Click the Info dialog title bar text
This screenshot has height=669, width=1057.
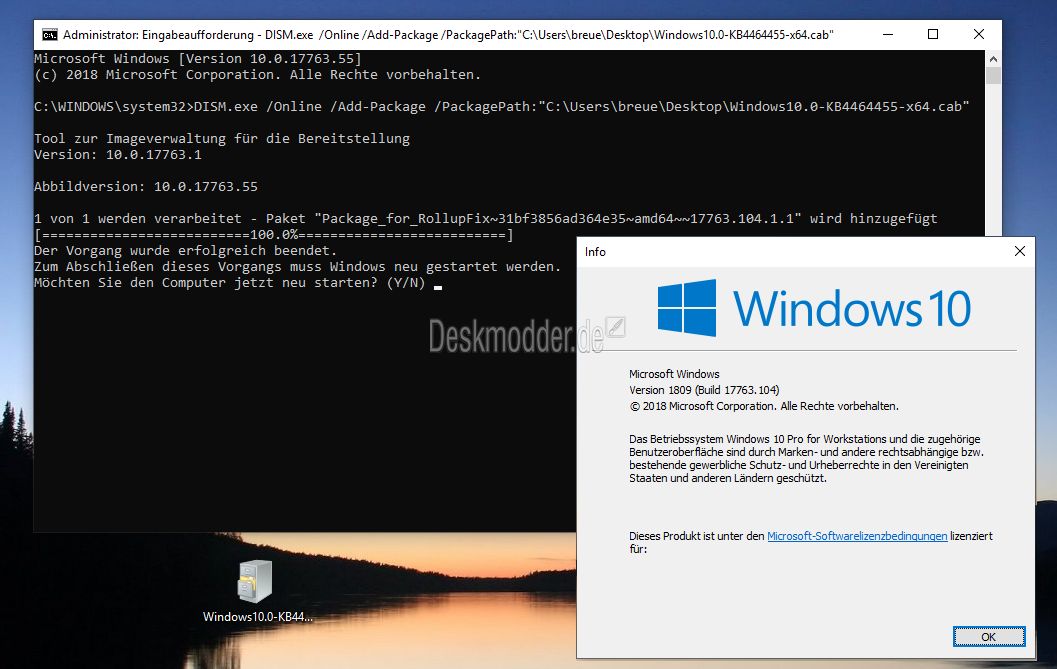[595, 252]
